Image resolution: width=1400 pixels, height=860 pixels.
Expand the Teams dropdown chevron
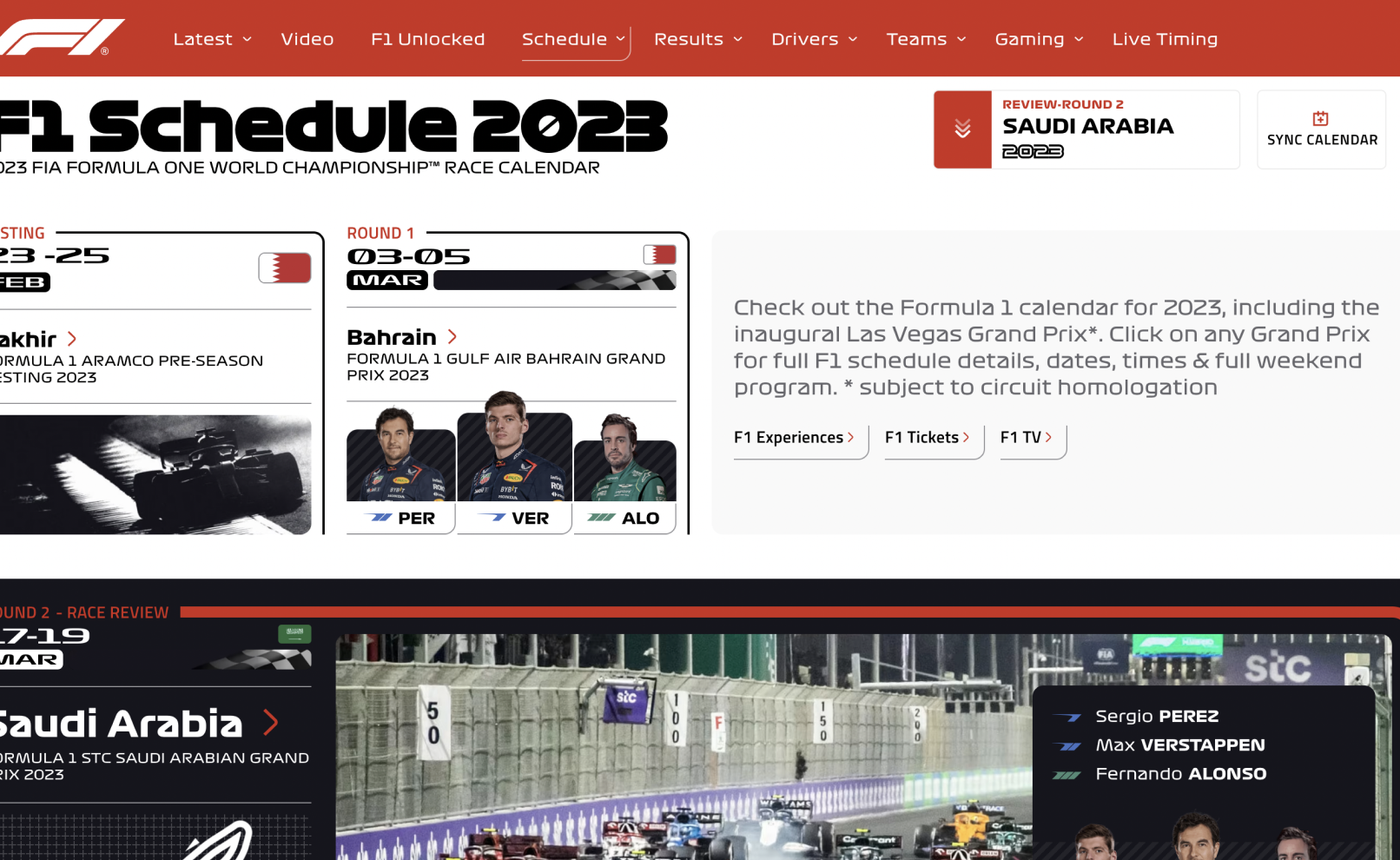[x=961, y=39]
